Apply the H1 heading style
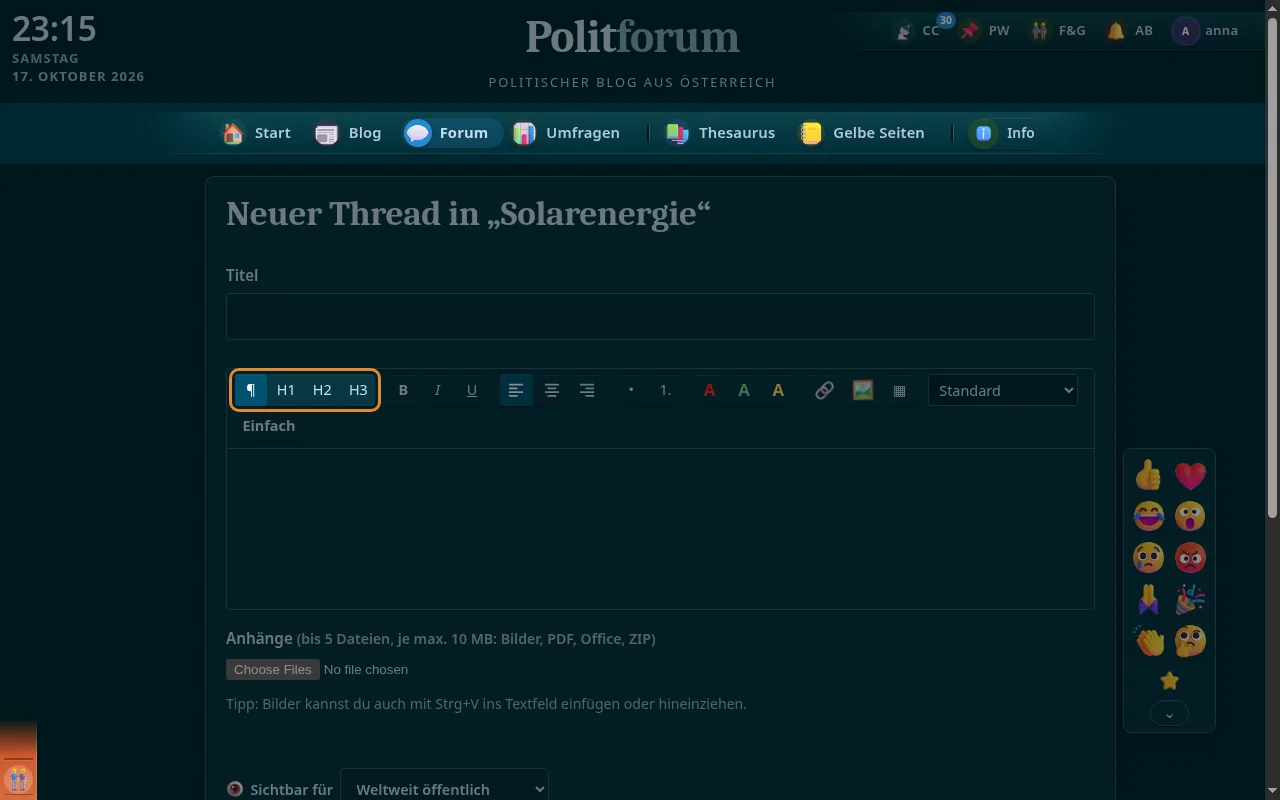The image size is (1280, 800). point(286,390)
